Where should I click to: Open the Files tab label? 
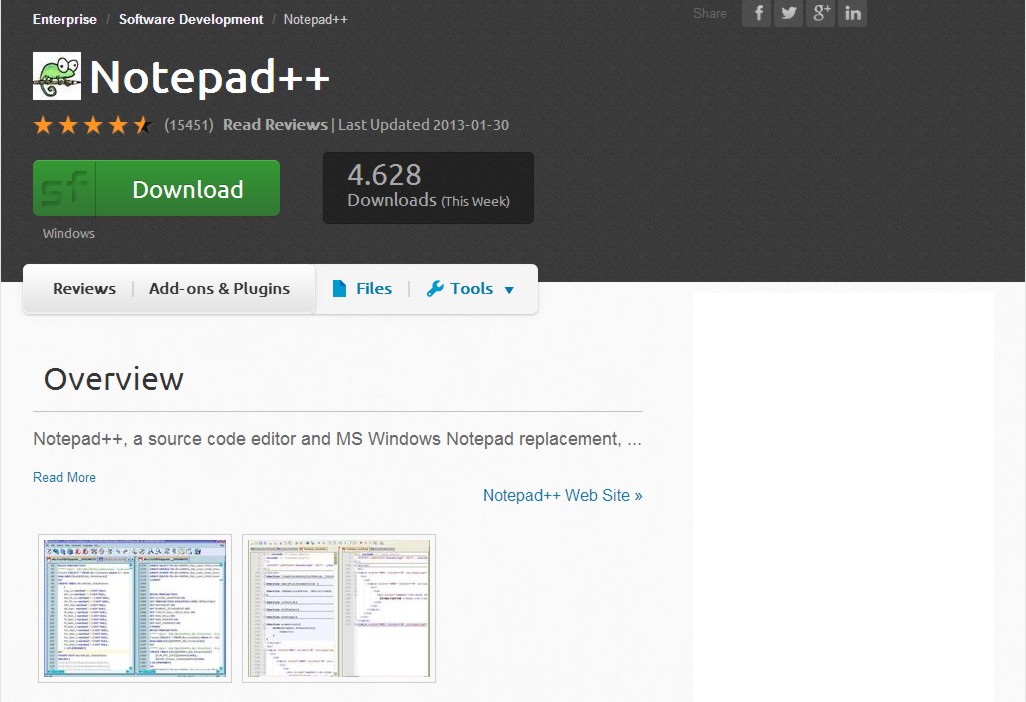tap(374, 289)
